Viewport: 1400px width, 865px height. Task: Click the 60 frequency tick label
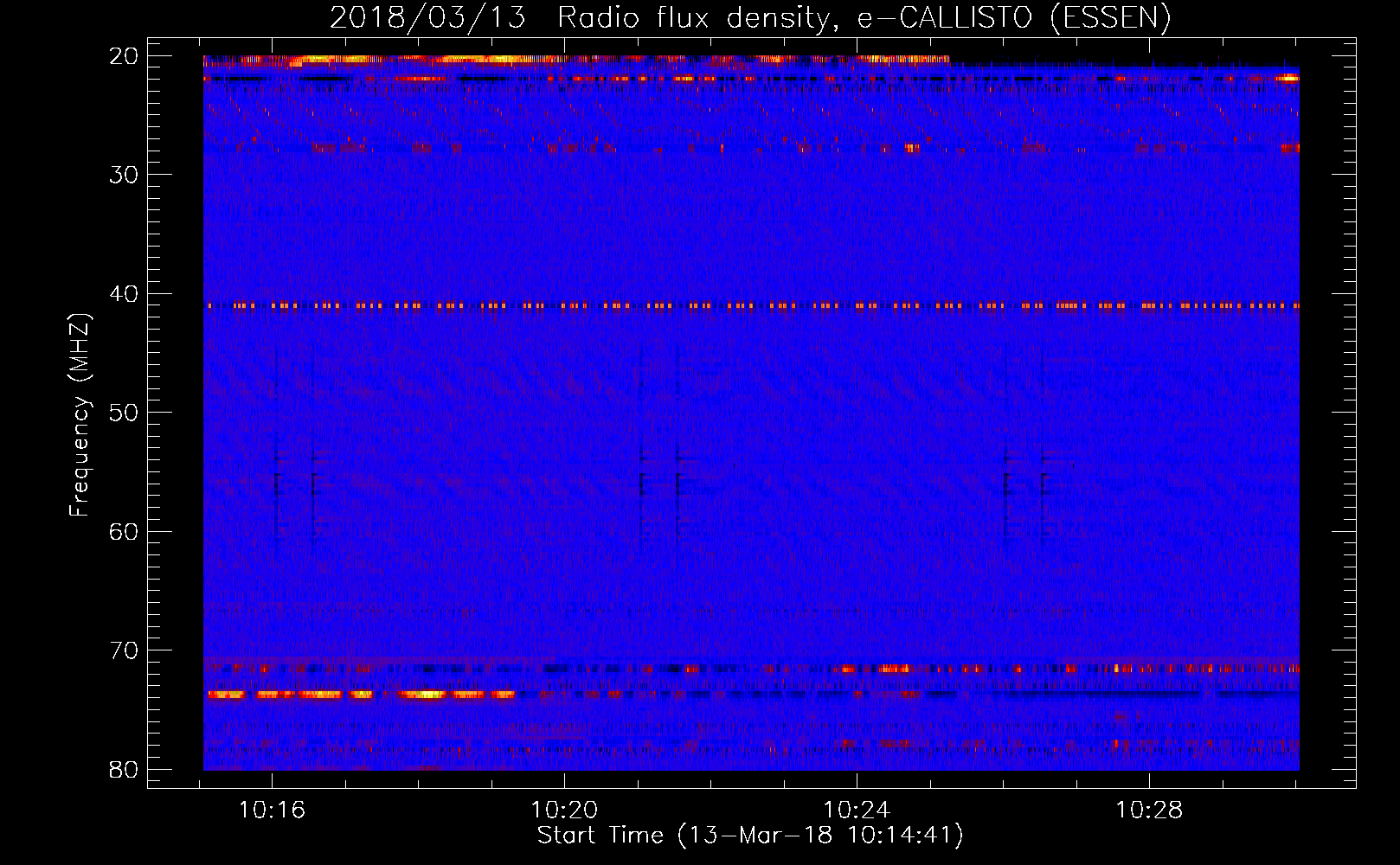pyautogui.click(x=124, y=531)
